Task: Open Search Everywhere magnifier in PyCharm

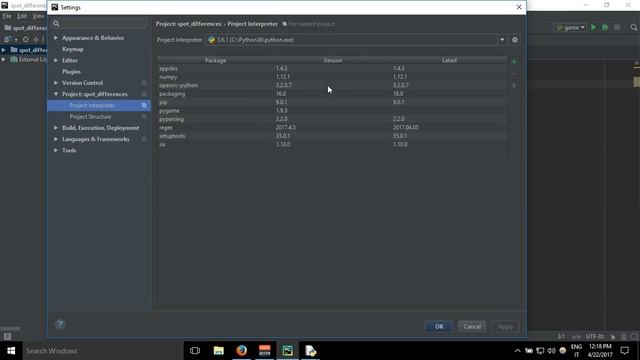Action: point(633,27)
